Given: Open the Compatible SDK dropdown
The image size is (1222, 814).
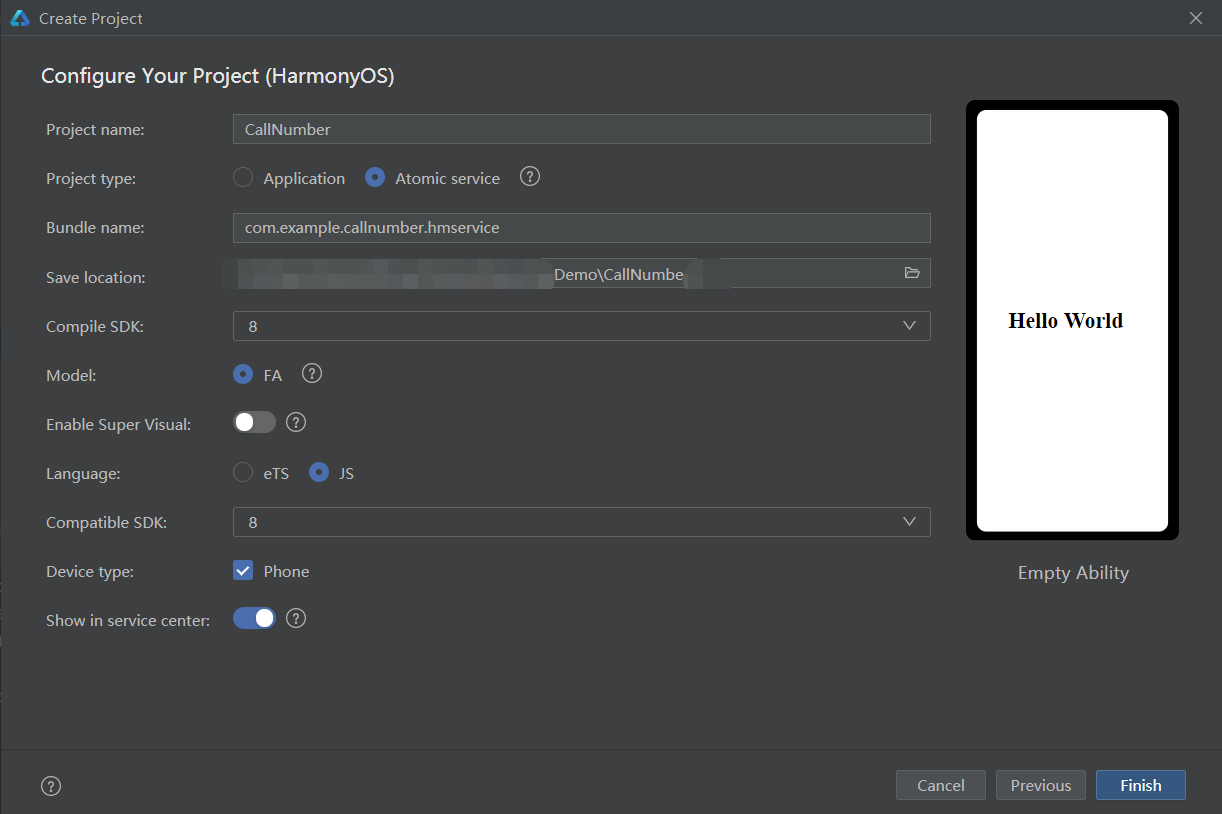Looking at the screenshot, I should [581, 522].
